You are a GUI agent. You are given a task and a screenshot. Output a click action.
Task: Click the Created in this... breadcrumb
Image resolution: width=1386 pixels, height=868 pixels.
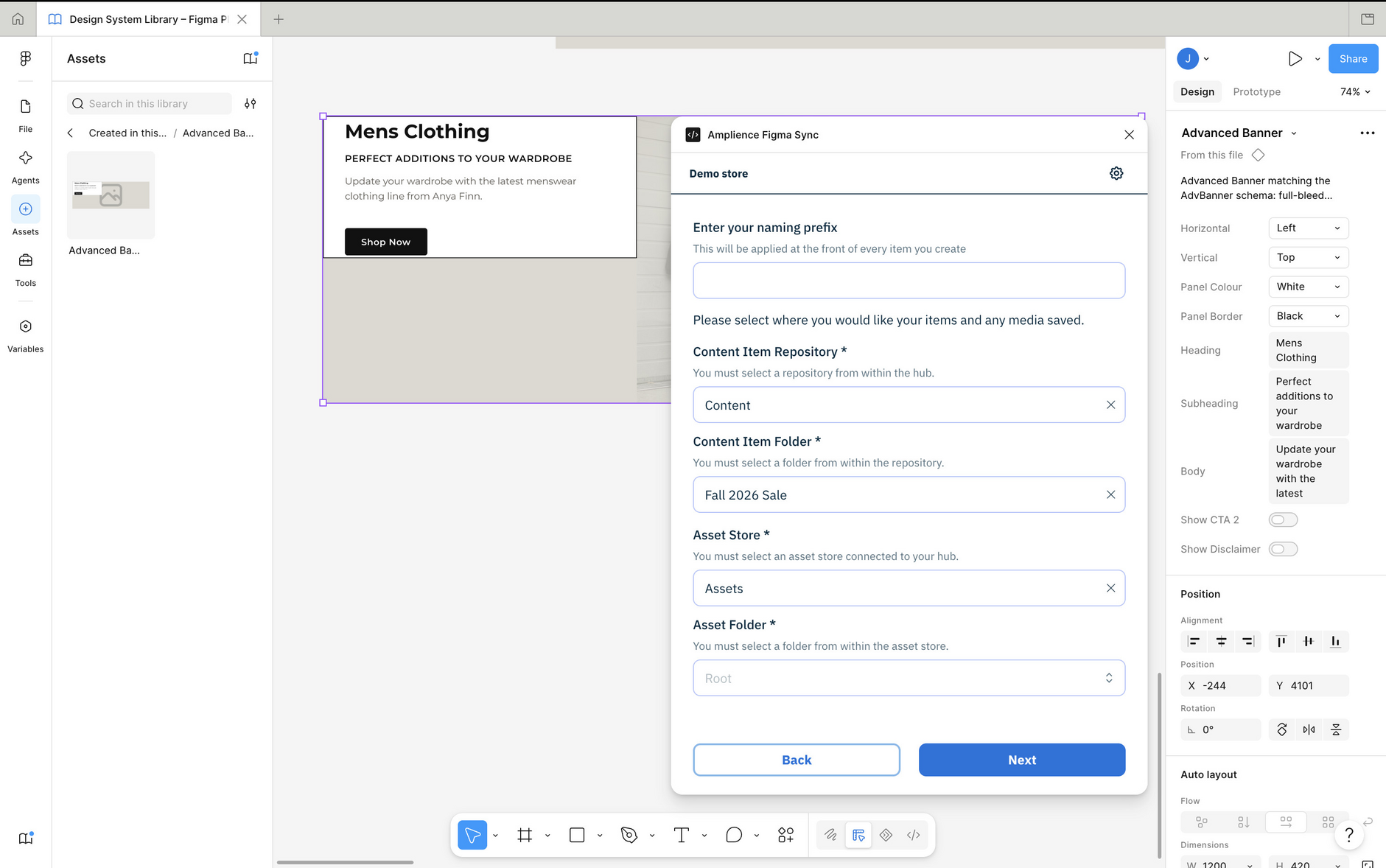pos(127,133)
